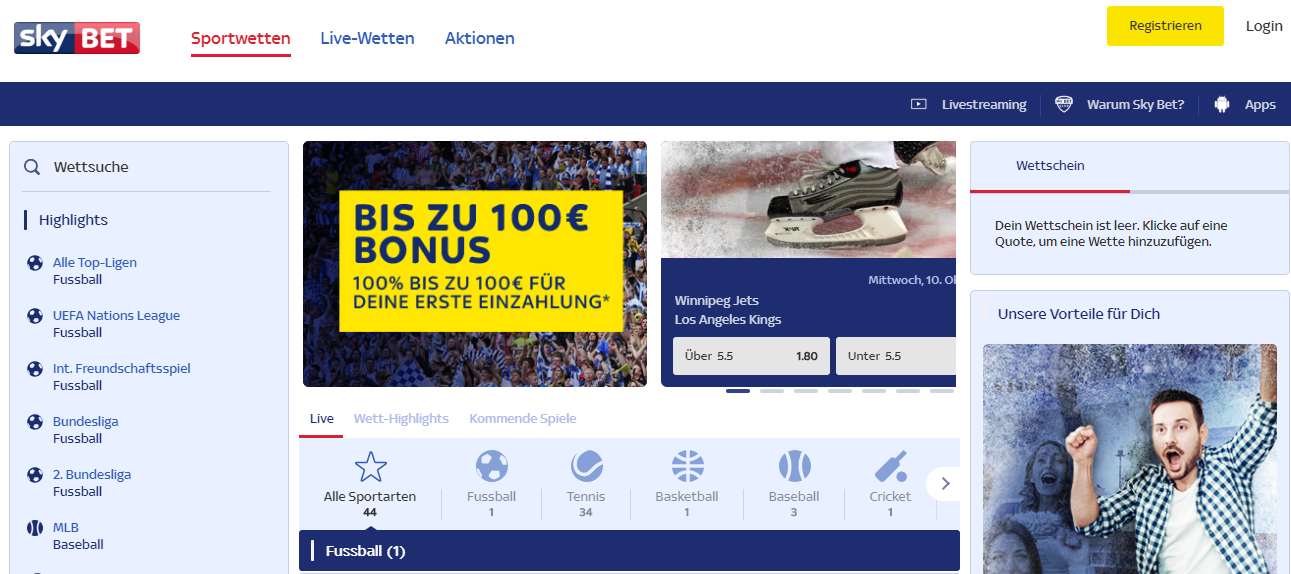Open the 100€ Bonus promo banner

point(475,264)
